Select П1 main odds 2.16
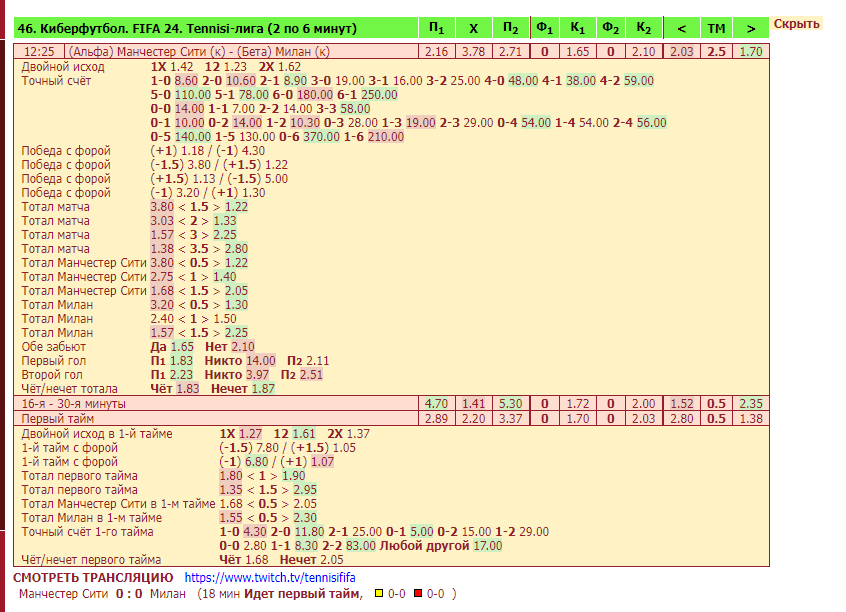 coord(436,52)
